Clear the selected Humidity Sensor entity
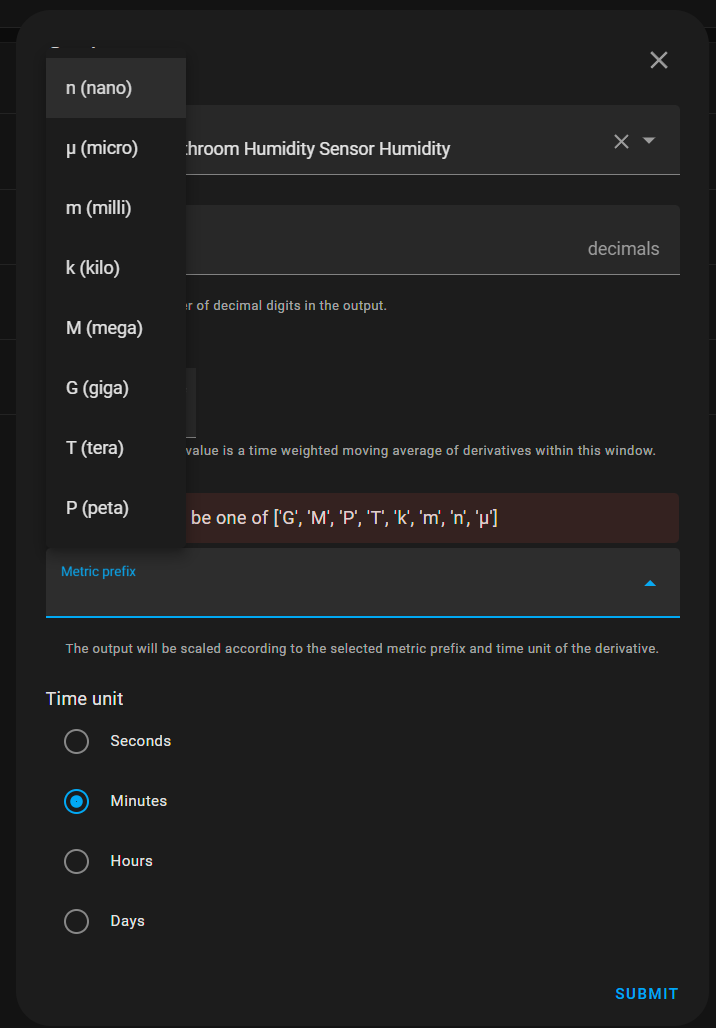Image resolution: width=716 pixels, height=1028 pixels. coord(621,141)
